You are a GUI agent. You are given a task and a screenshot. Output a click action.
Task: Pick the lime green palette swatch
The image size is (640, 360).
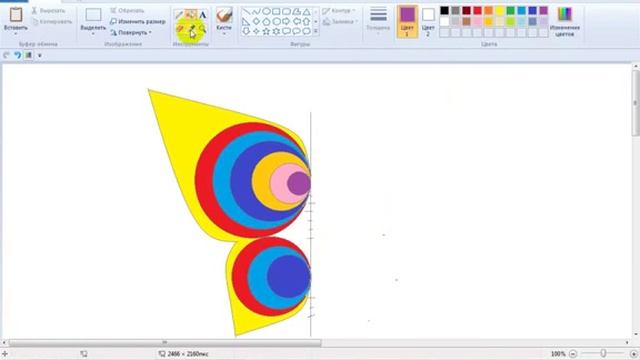[x=511, y=21]
